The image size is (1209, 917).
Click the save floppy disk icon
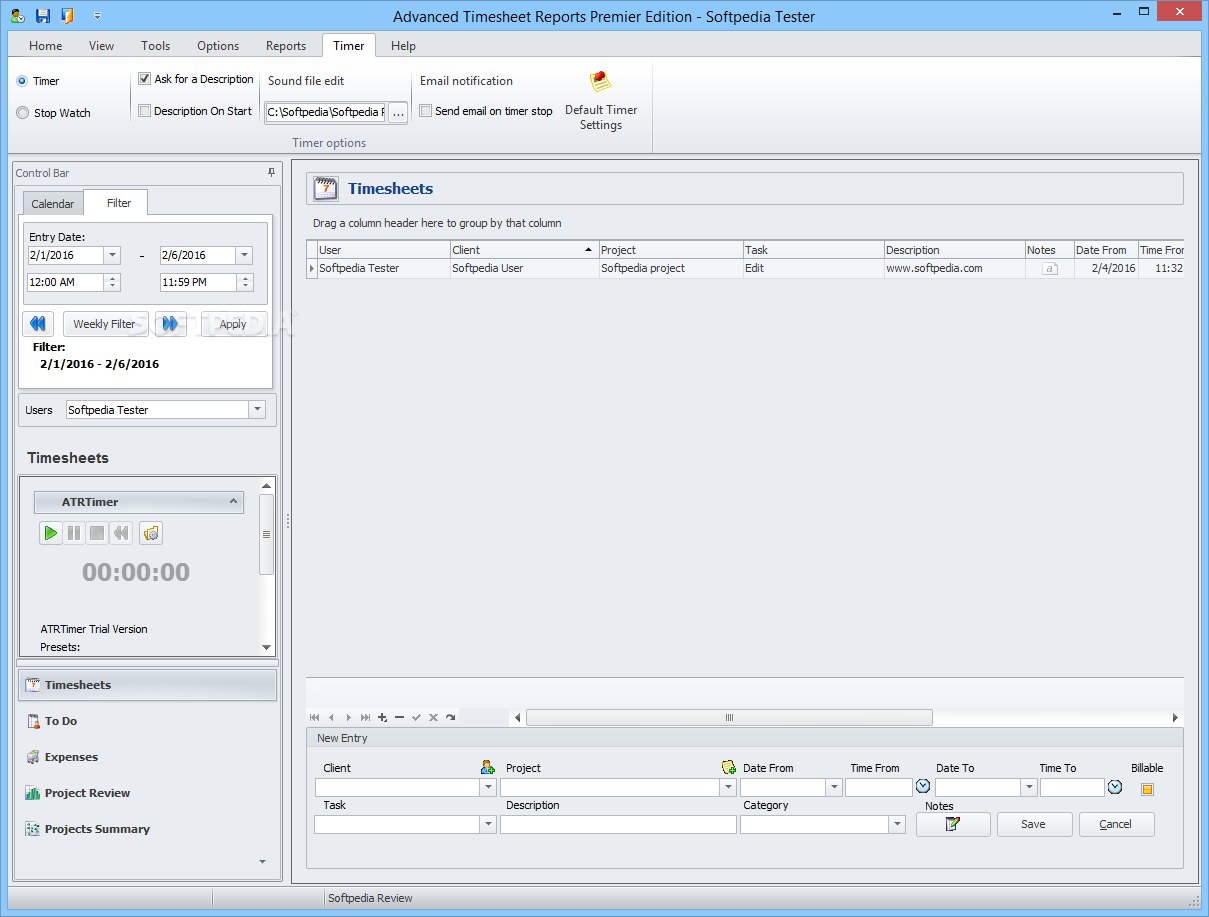43,15
